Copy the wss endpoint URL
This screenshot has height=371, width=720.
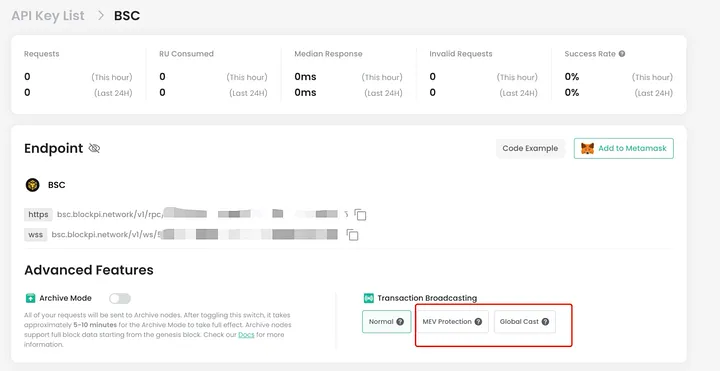tap(352, 235)
